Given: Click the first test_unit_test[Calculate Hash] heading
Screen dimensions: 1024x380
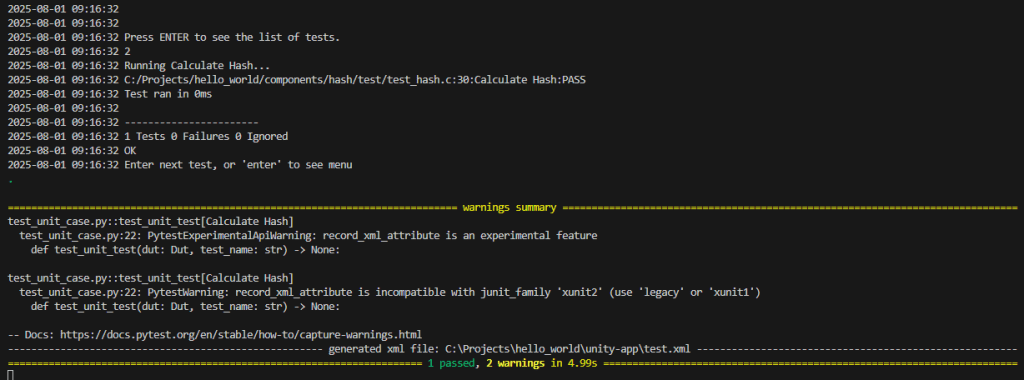Looking at the screenshot, I should tap(151, 221).
